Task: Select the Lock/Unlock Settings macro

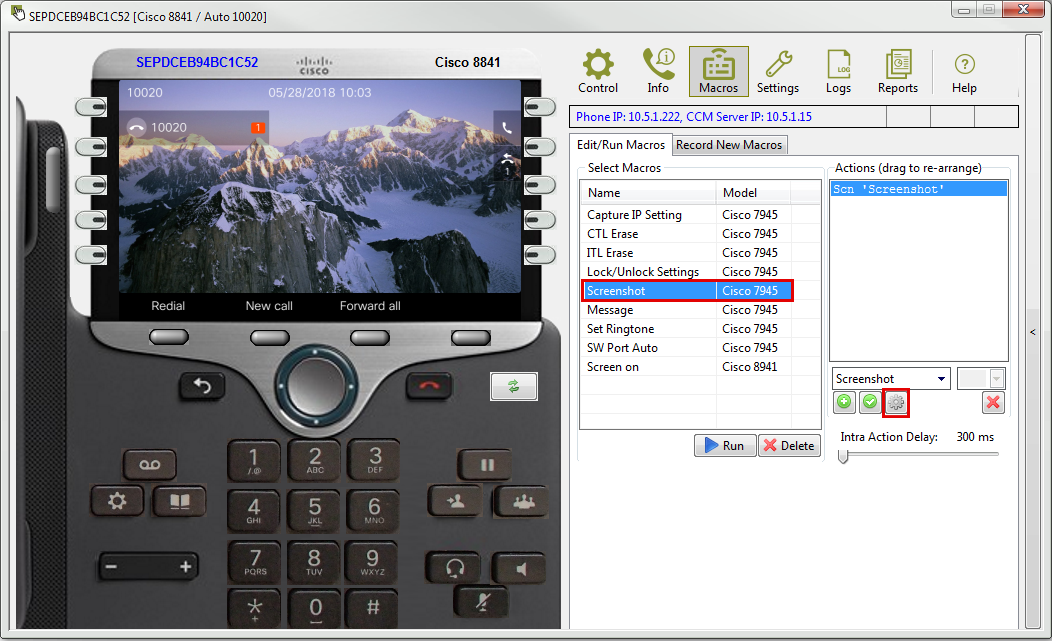Action: tap(700, 271)
